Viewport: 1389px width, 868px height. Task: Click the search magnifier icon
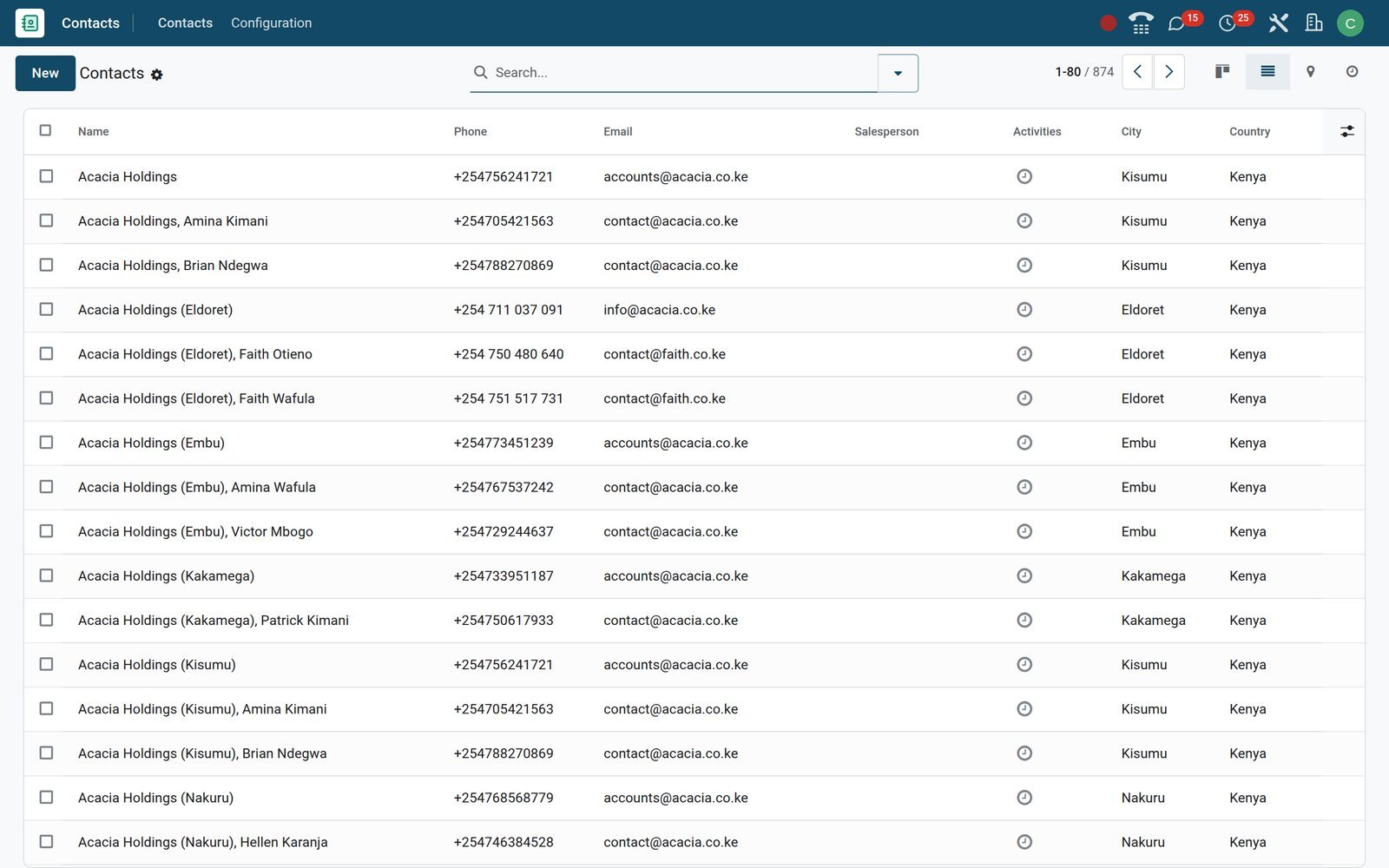pyautogui.click(x=480, y=72)
